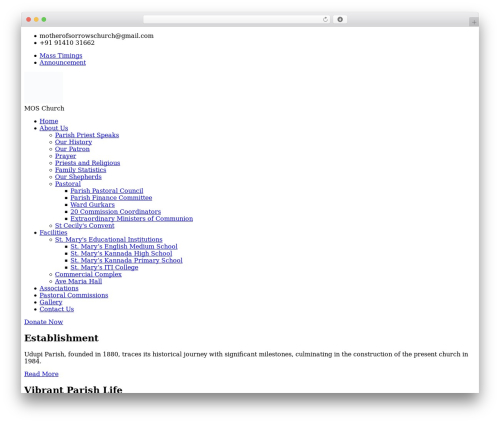Image resolution: width=500 pixels, height=423 pixels.
Task: Open St. Mary's ITI College link
Action: [x=104, y=268]
